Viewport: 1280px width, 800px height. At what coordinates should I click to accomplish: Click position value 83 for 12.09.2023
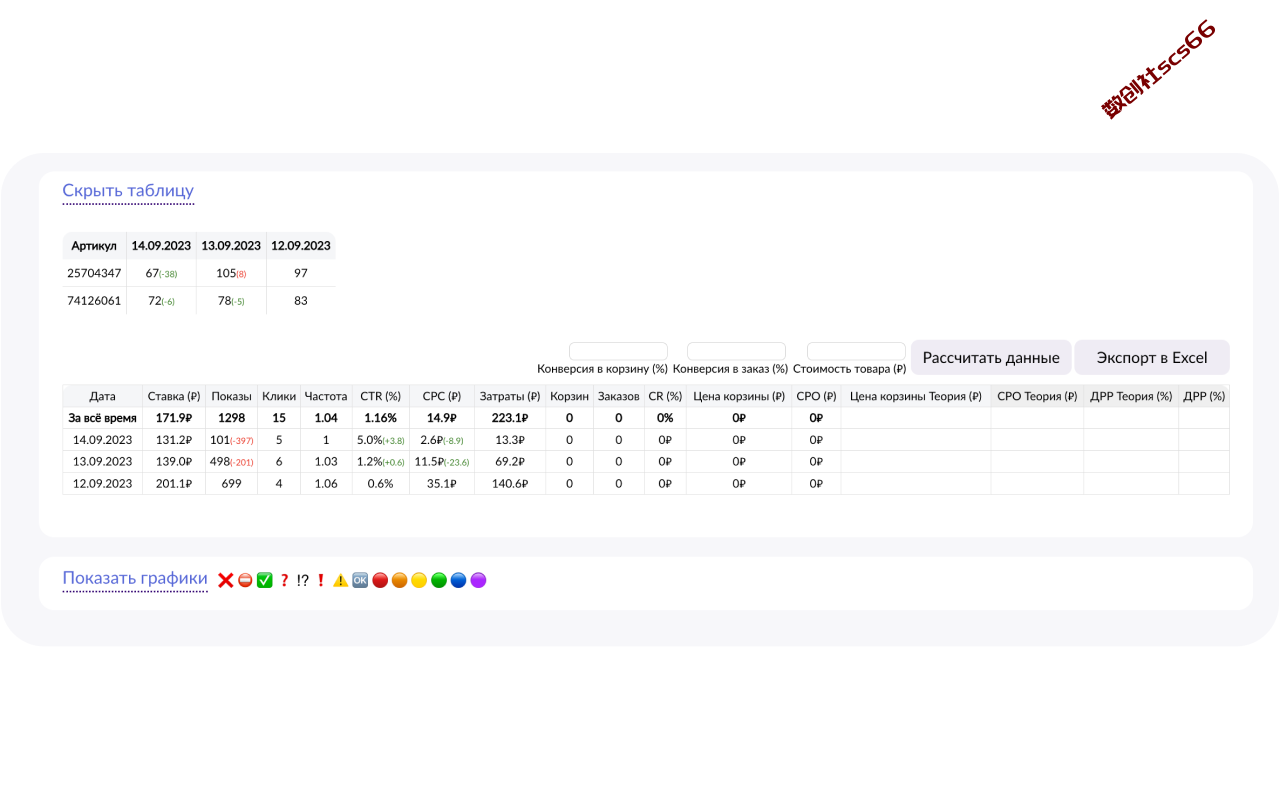(x=301, y=301)
